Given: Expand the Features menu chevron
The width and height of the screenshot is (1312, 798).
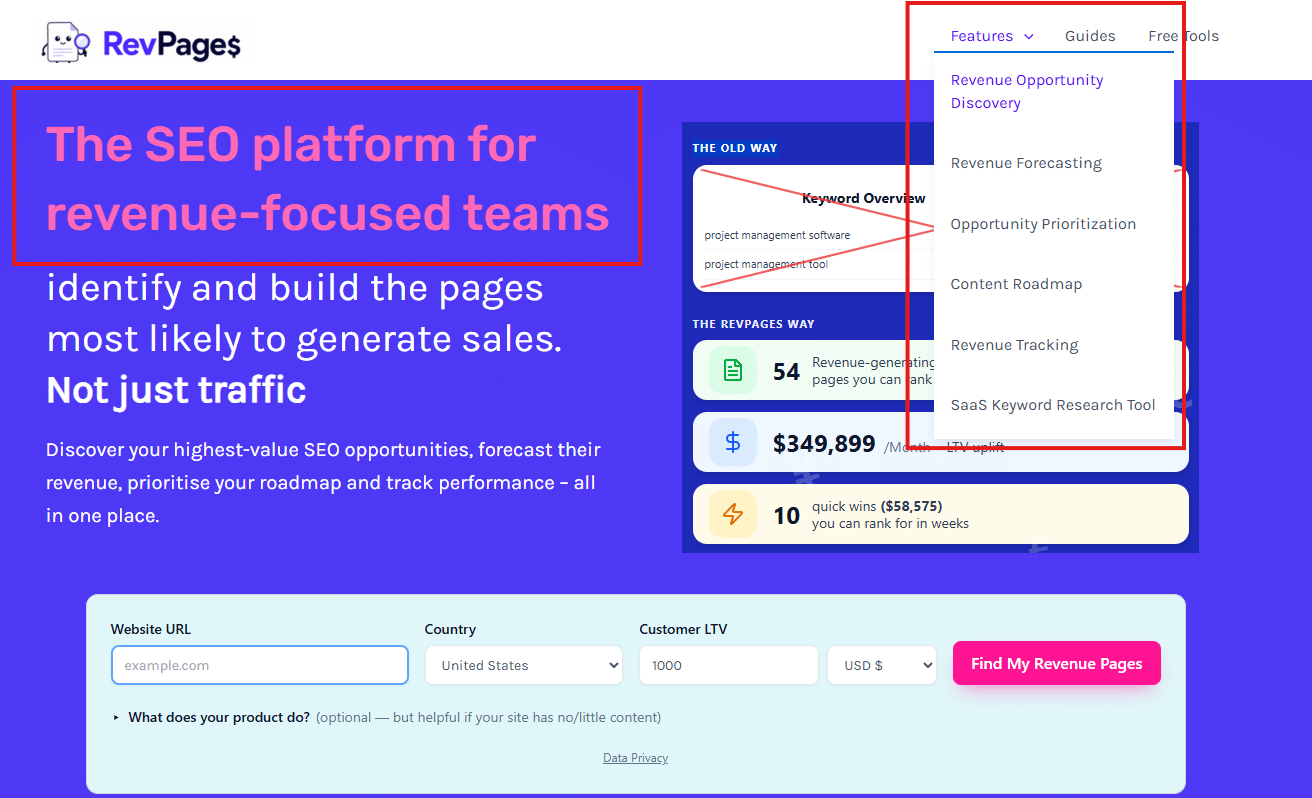Looking at the screenshot, I should [x=1029, y=37].
